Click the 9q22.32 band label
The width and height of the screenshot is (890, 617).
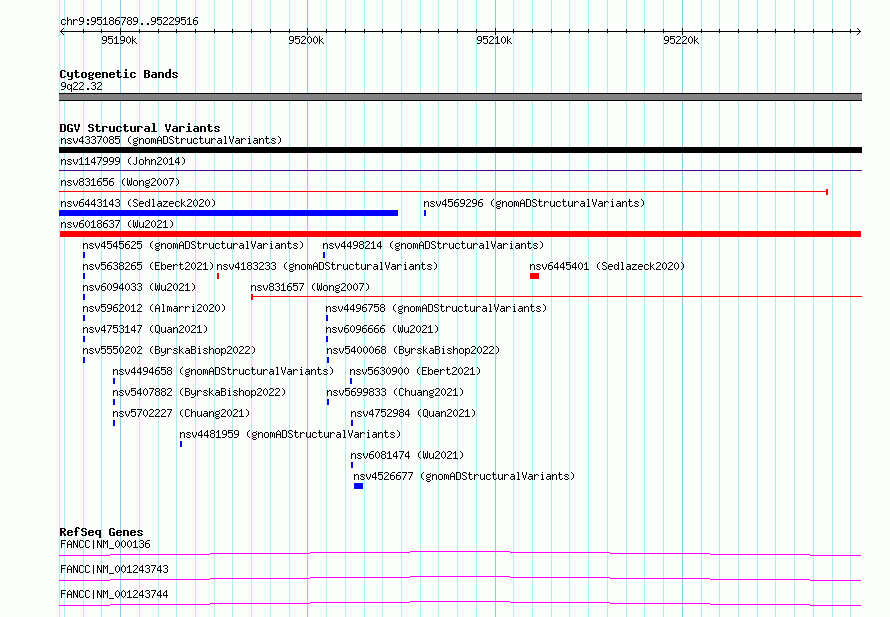click(81, 86)
